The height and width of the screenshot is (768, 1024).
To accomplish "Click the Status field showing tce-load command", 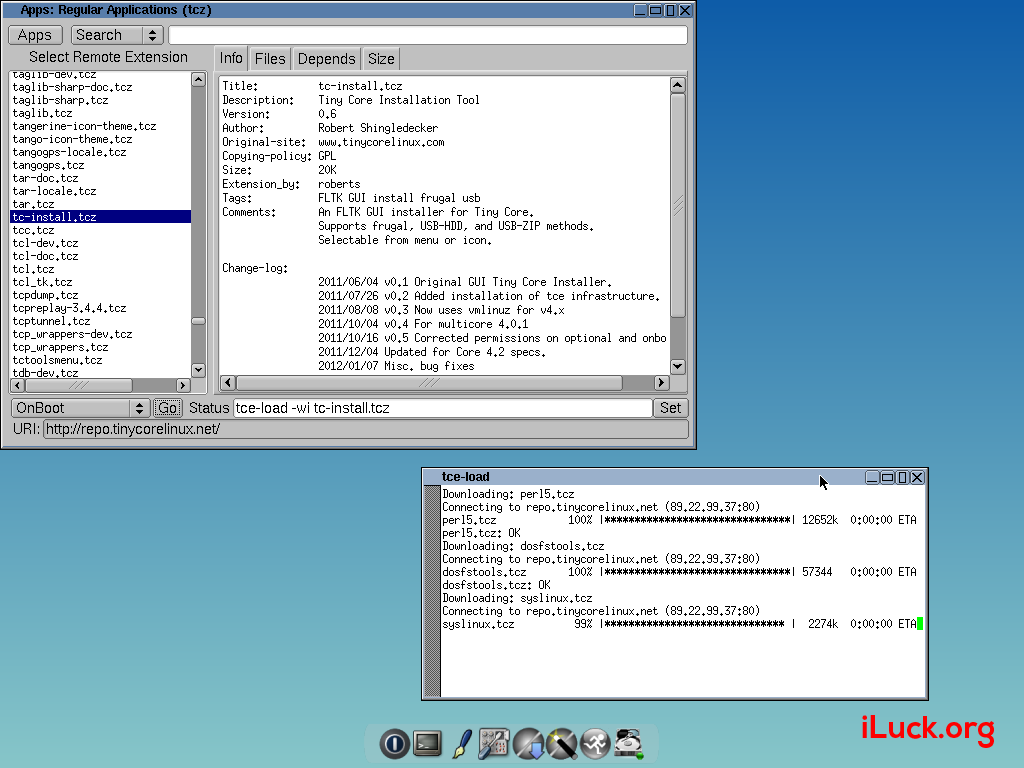I will pos(443,408).
